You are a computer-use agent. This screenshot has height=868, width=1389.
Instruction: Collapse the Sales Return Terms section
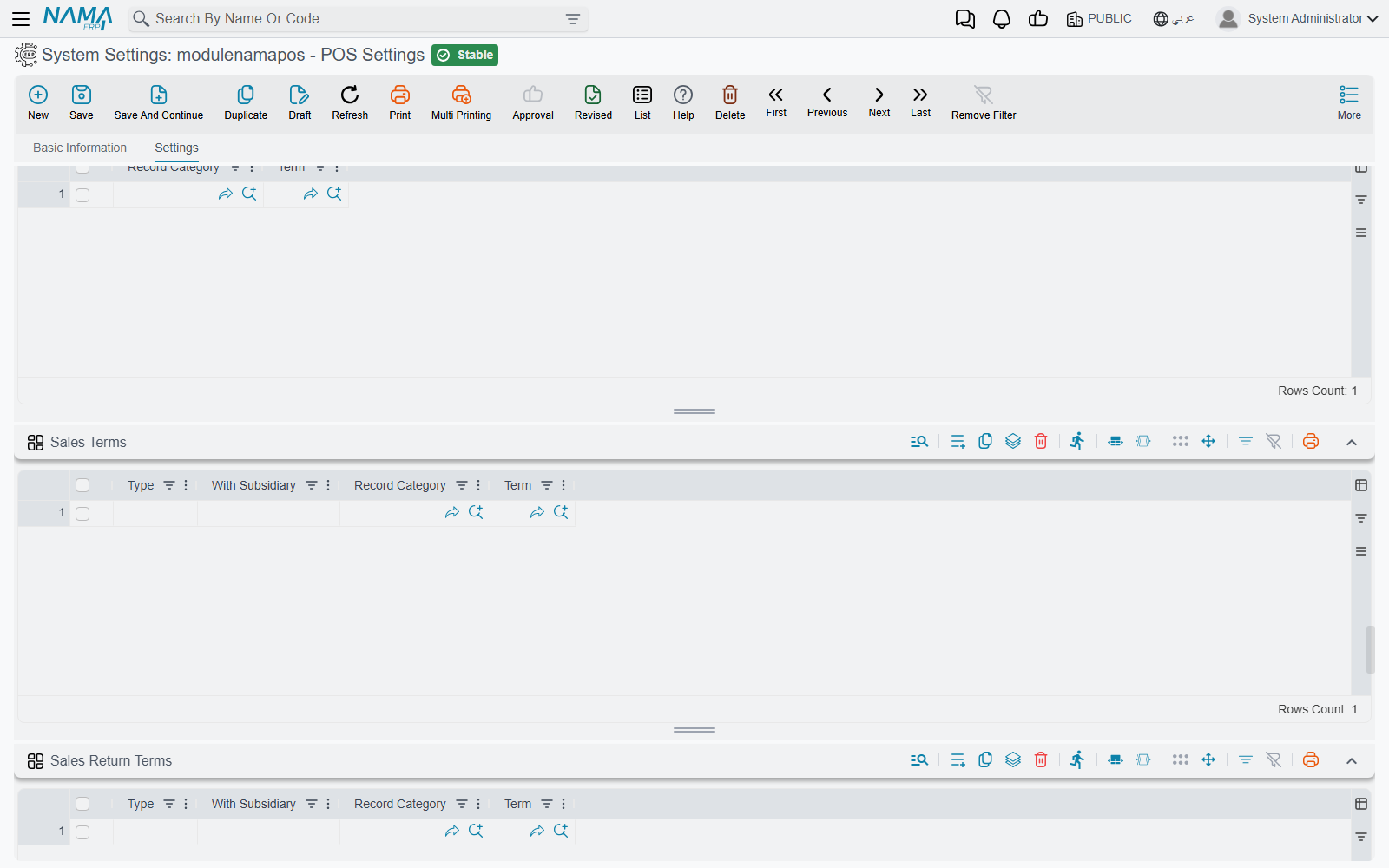tap(1352, 761)
